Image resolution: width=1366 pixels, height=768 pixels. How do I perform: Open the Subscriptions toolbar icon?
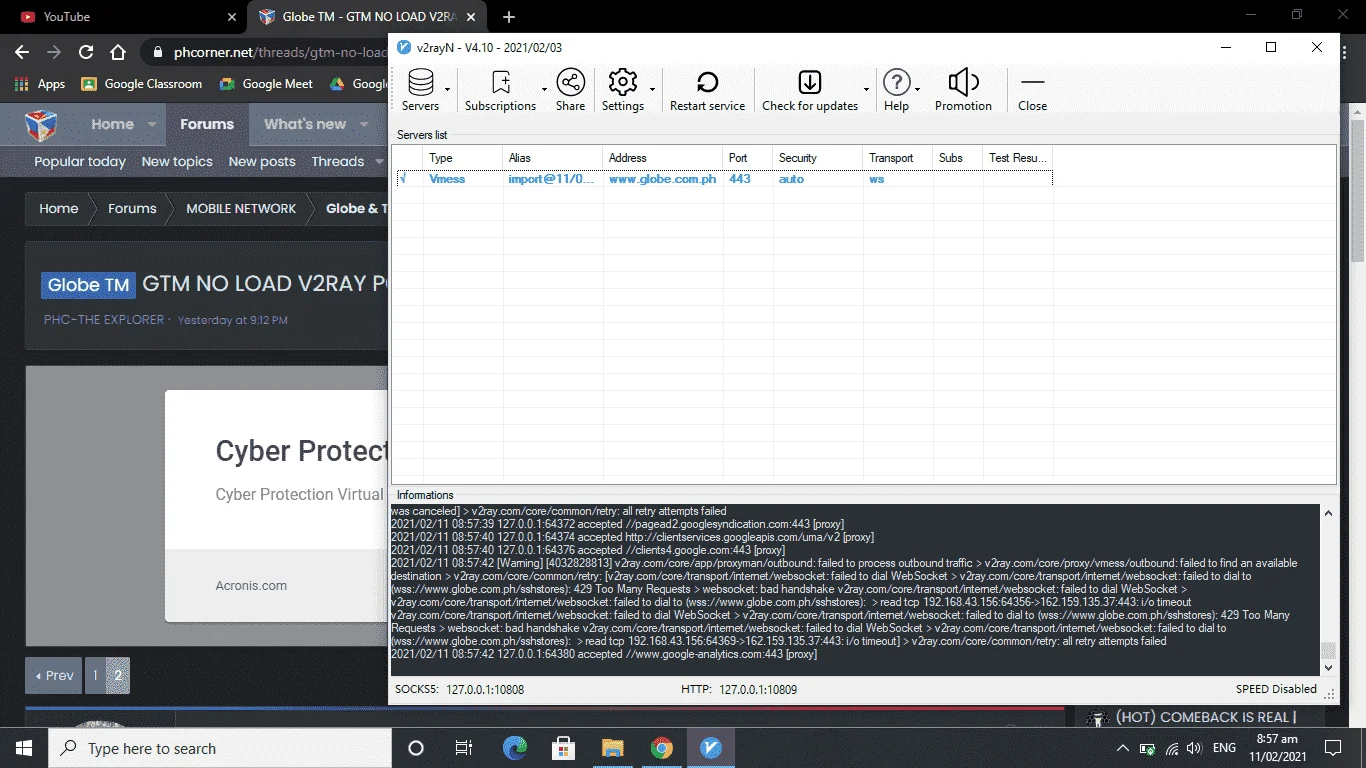pyautogui.click(x=501, y=83)
